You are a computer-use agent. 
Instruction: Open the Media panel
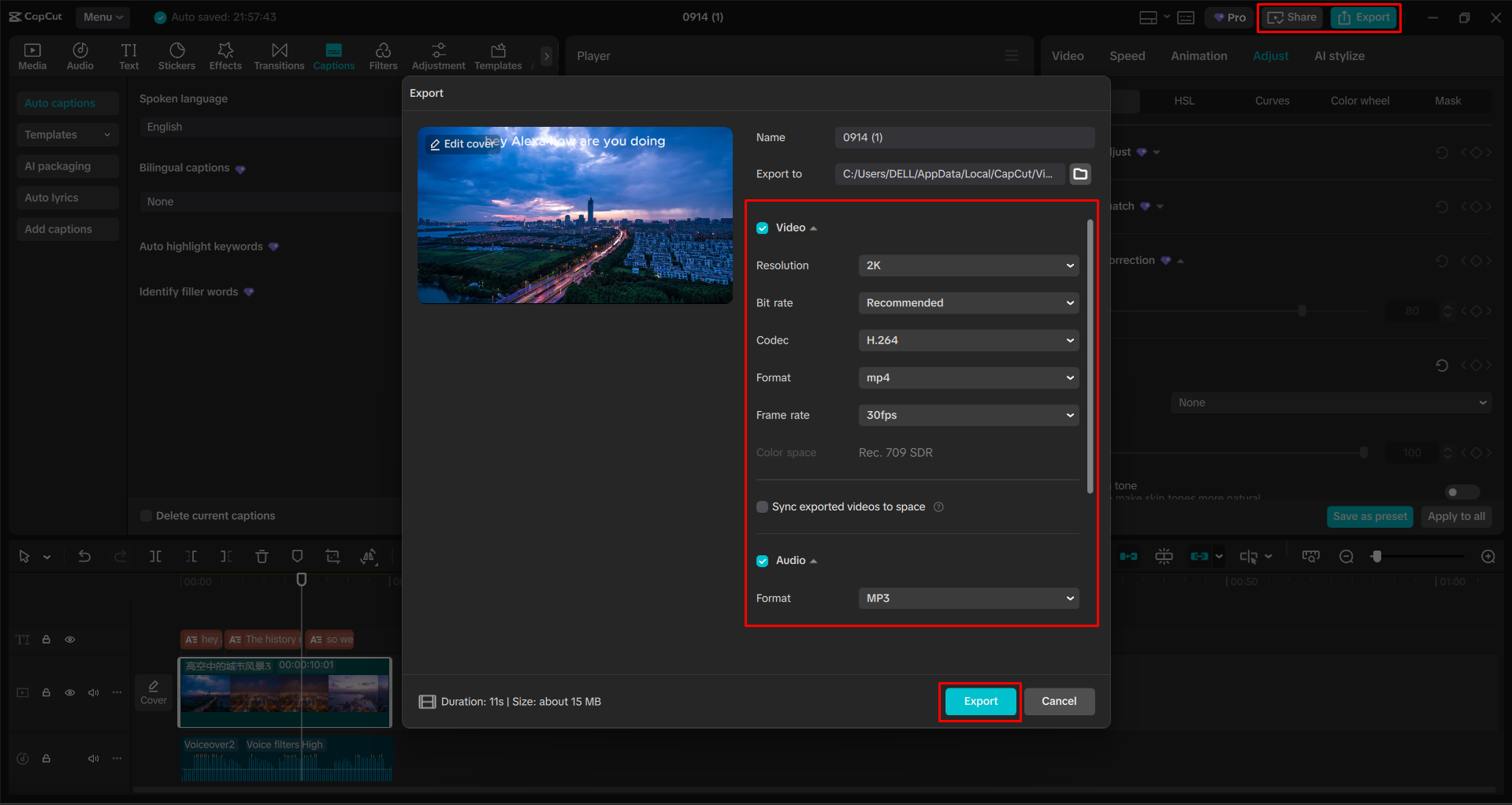pyautogui.click(x=32, y=55)
